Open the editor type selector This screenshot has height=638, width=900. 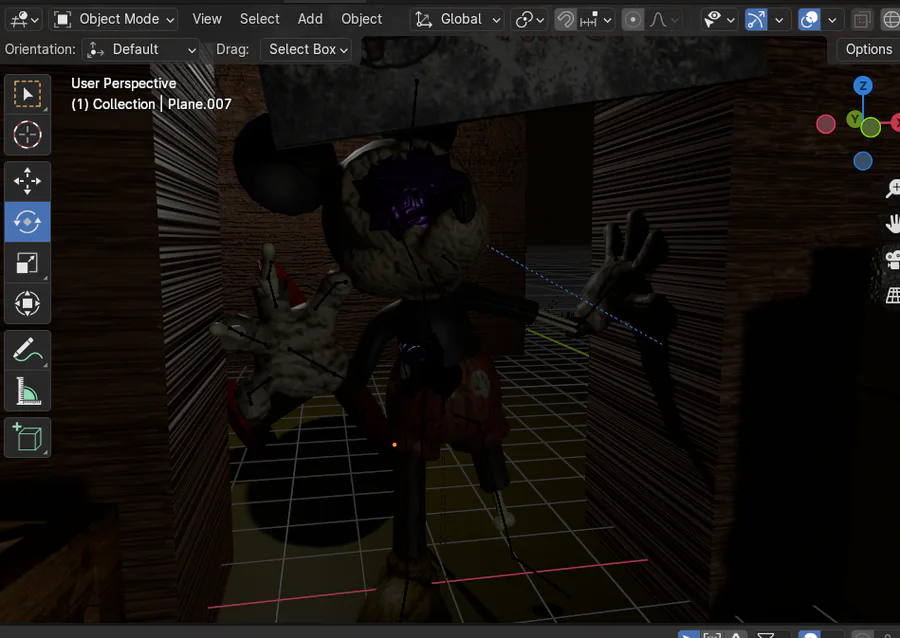click(x=24, y=20)
